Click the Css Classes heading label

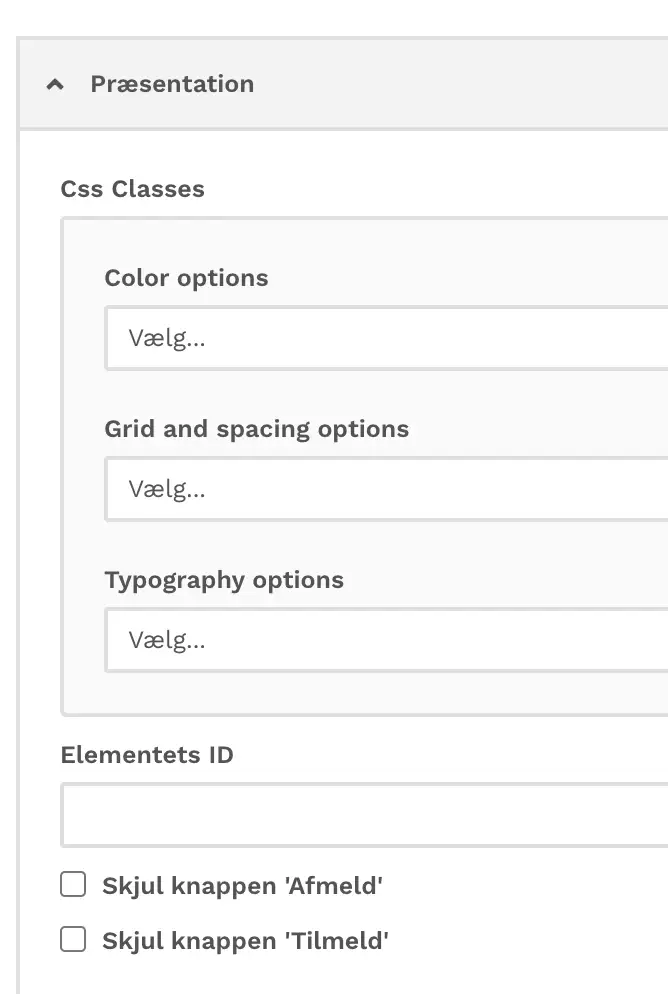132,189
